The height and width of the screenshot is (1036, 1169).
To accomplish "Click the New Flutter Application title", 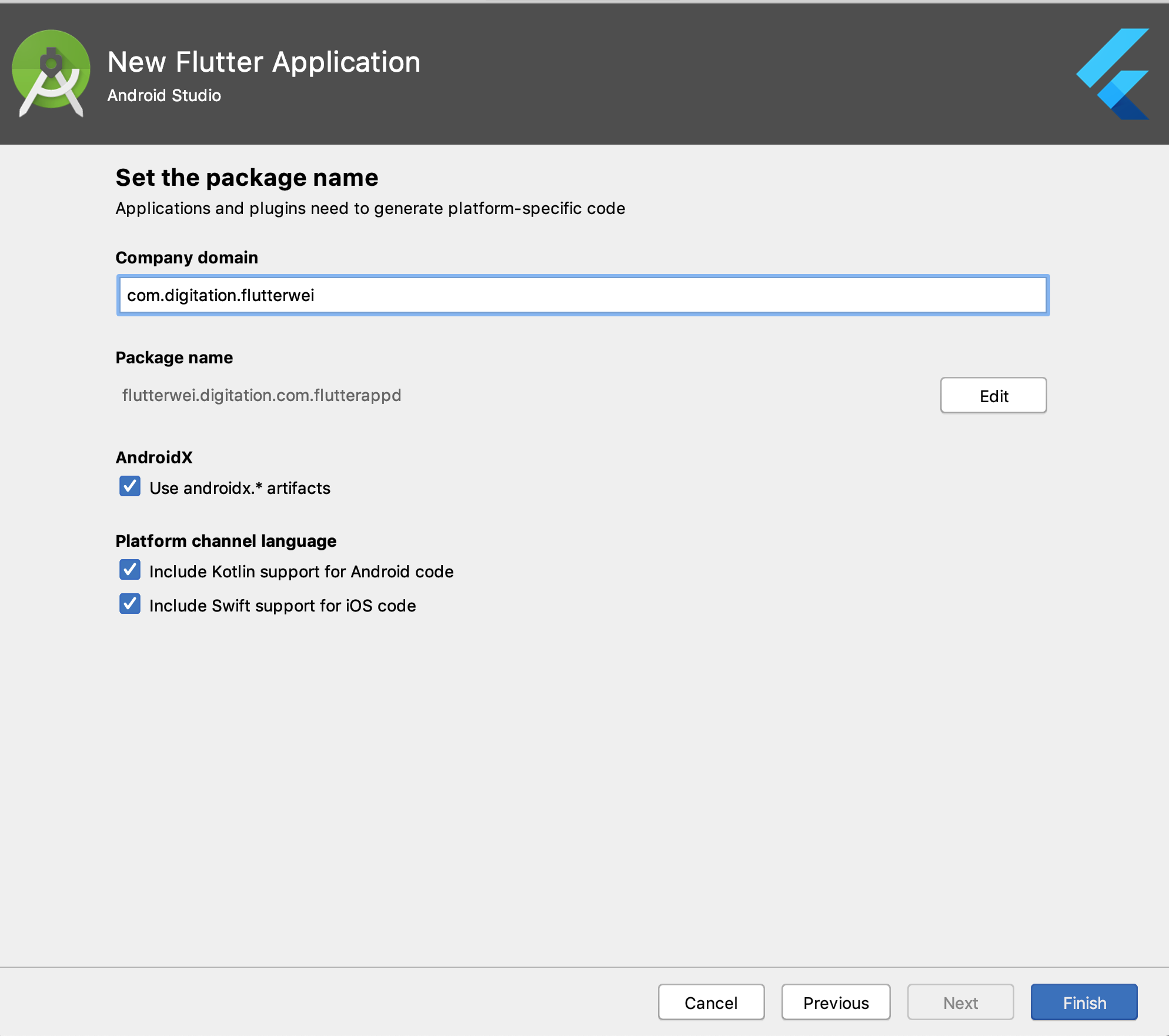I will tap(264, 62).
